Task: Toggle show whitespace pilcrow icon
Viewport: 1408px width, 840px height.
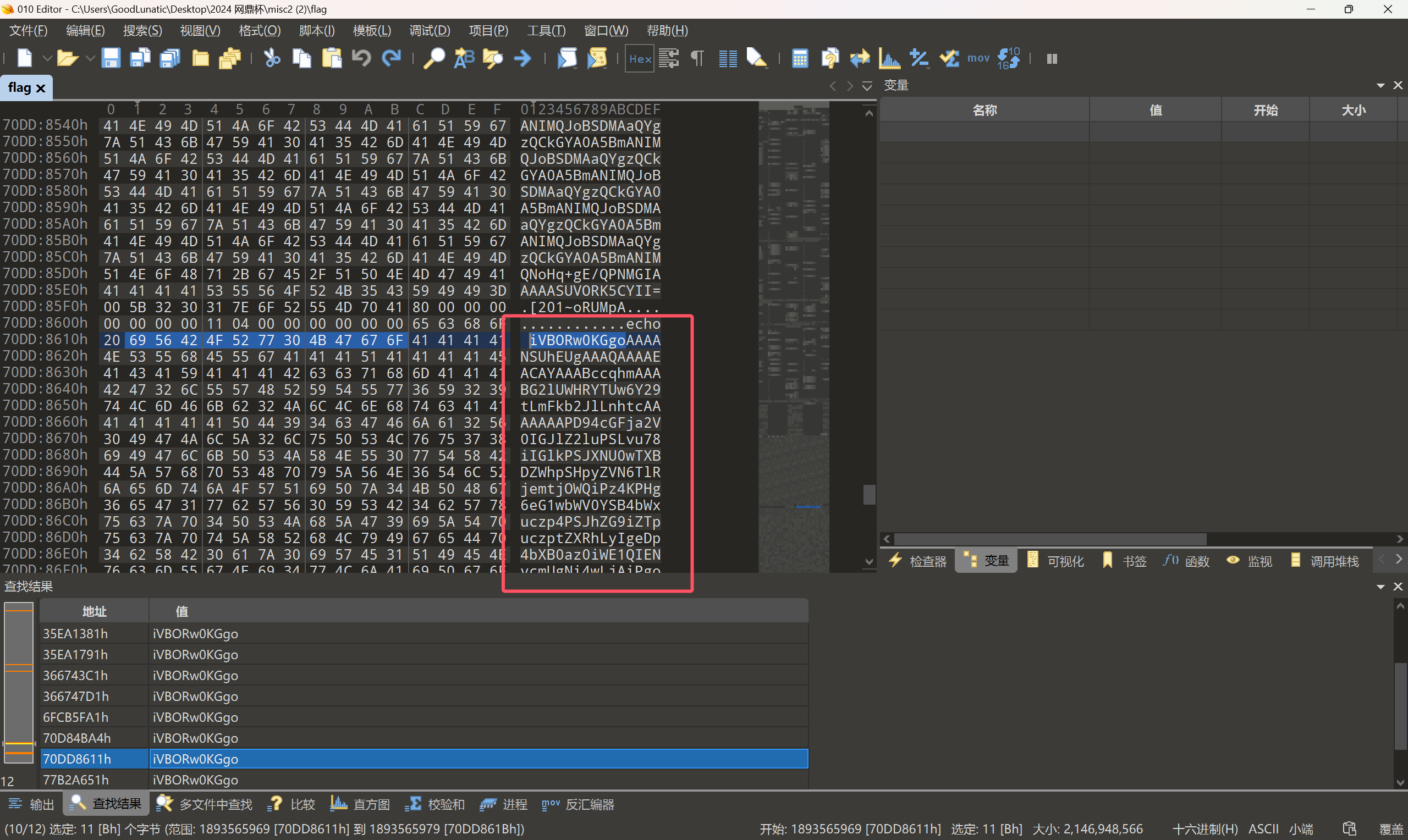Action: coord(697,58)
